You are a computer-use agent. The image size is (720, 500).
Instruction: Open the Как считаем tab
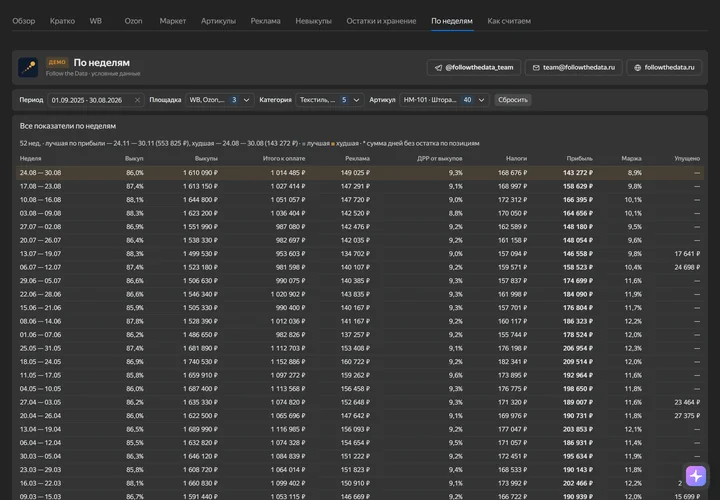tap(509, 21)
